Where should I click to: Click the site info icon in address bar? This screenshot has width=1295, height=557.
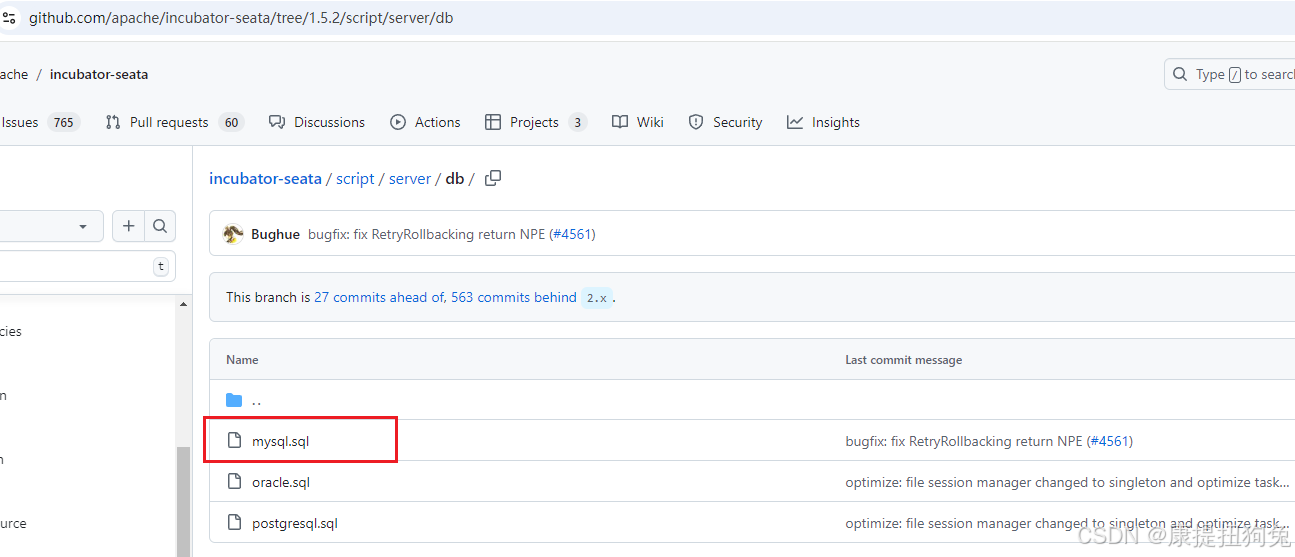point(9,18)
